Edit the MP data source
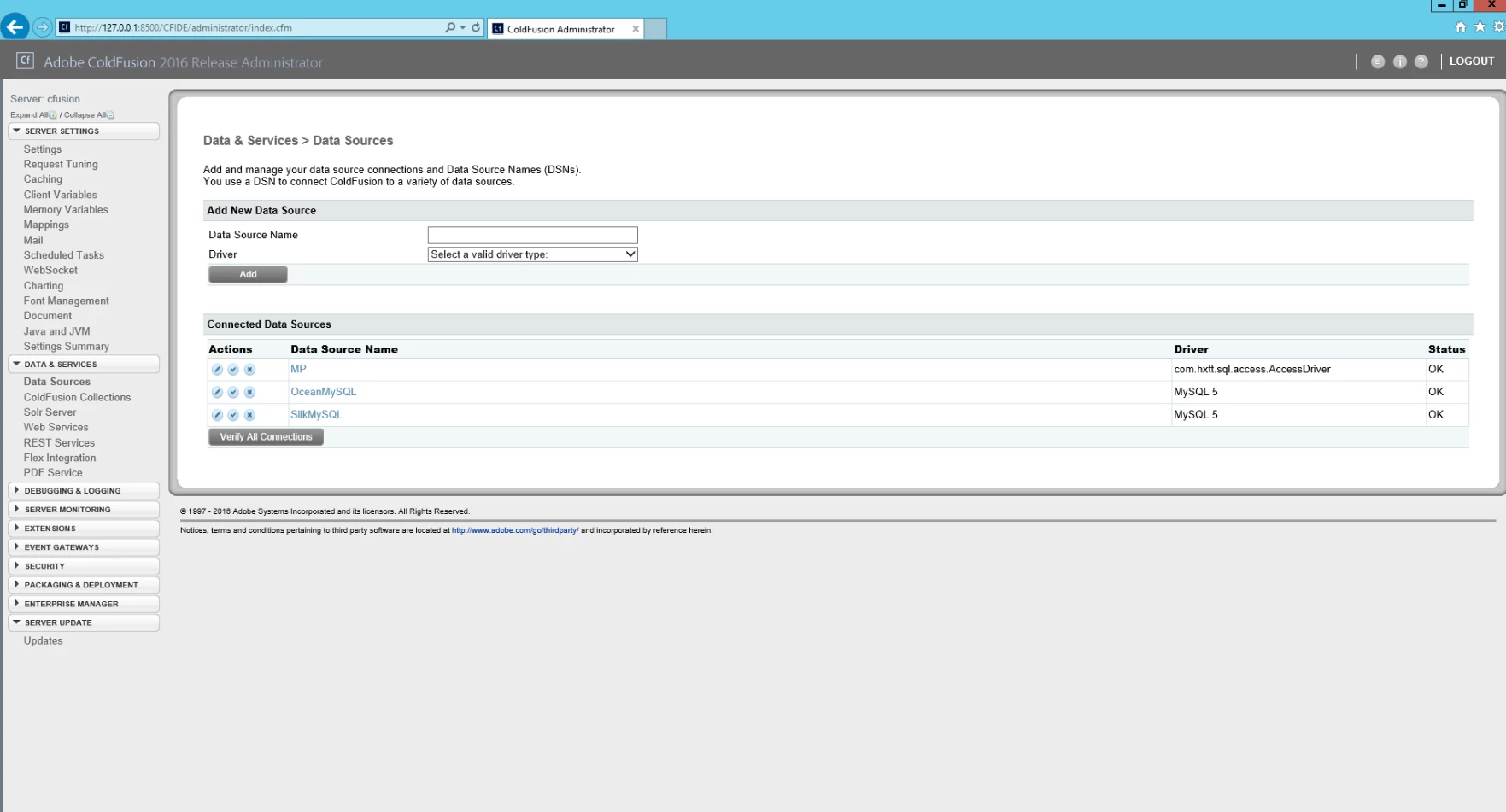1506x812 pixels. click(x=217, y=370)
